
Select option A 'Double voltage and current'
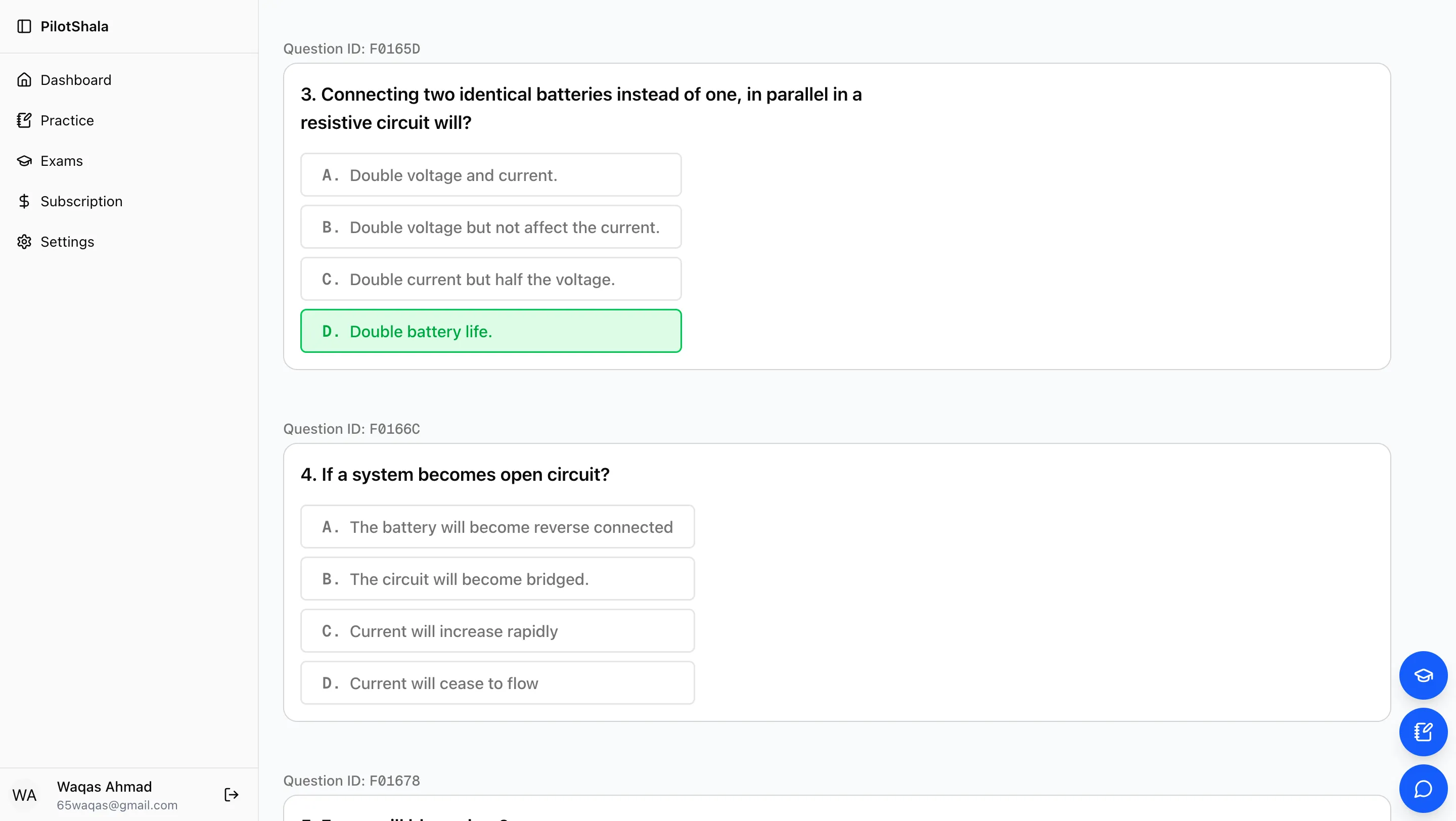click(490, 175)
